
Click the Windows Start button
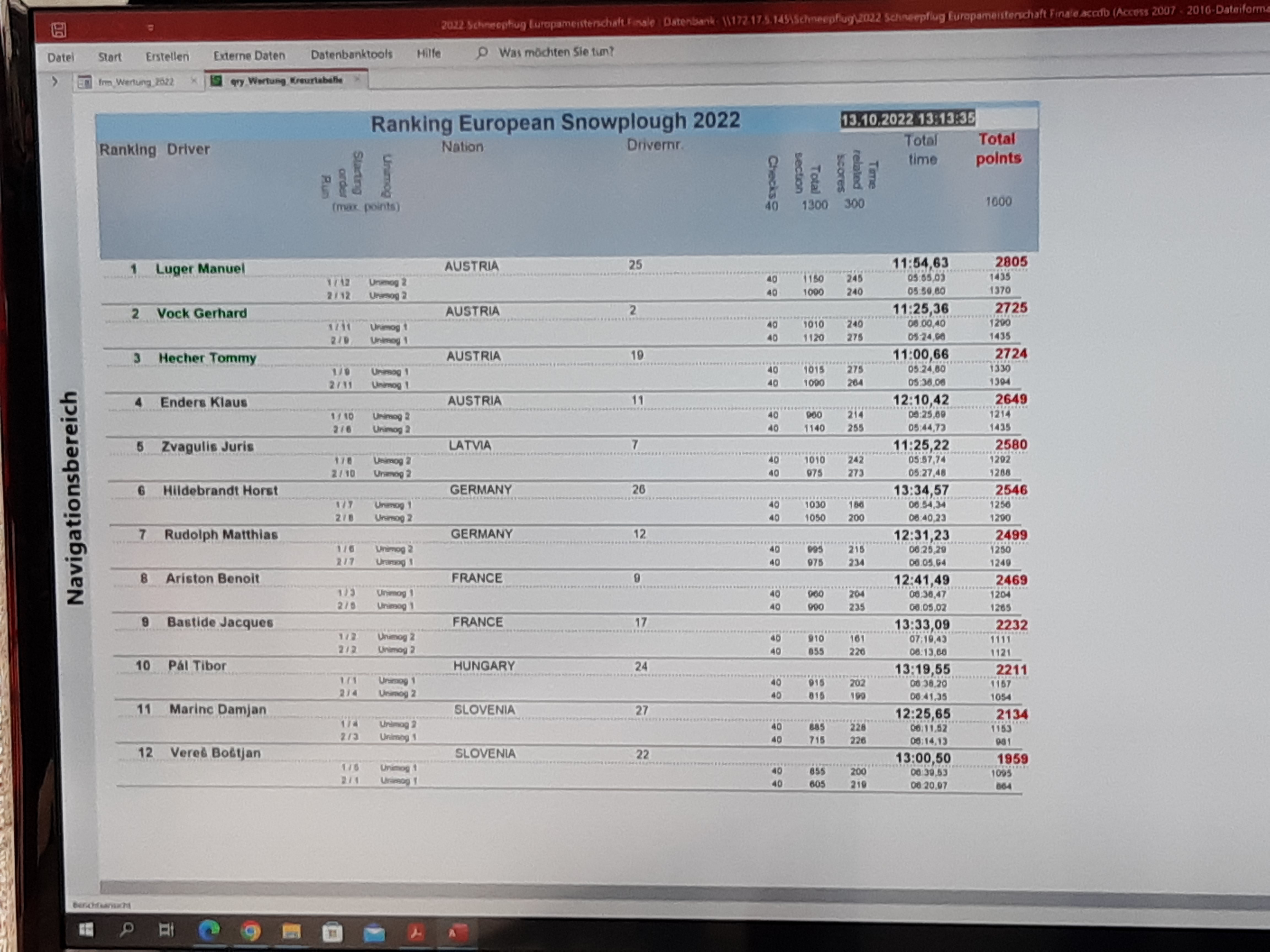pos(86,930)
